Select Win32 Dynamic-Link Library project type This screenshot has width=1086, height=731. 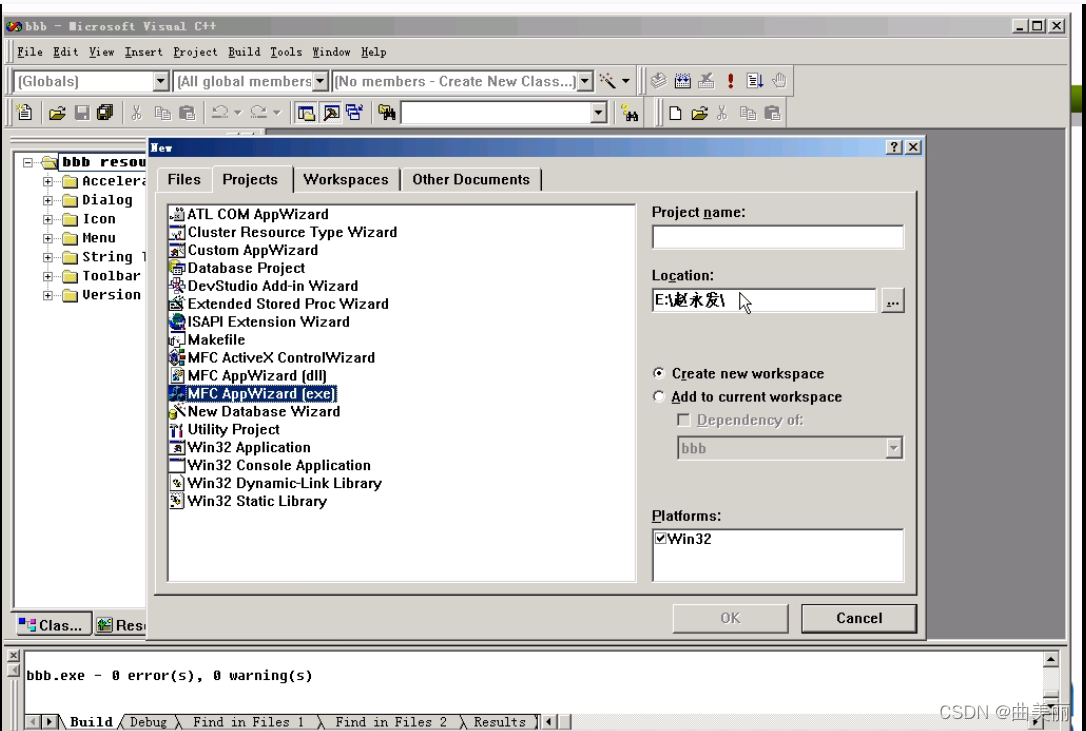pyautogui.click(x=285, y=483)
